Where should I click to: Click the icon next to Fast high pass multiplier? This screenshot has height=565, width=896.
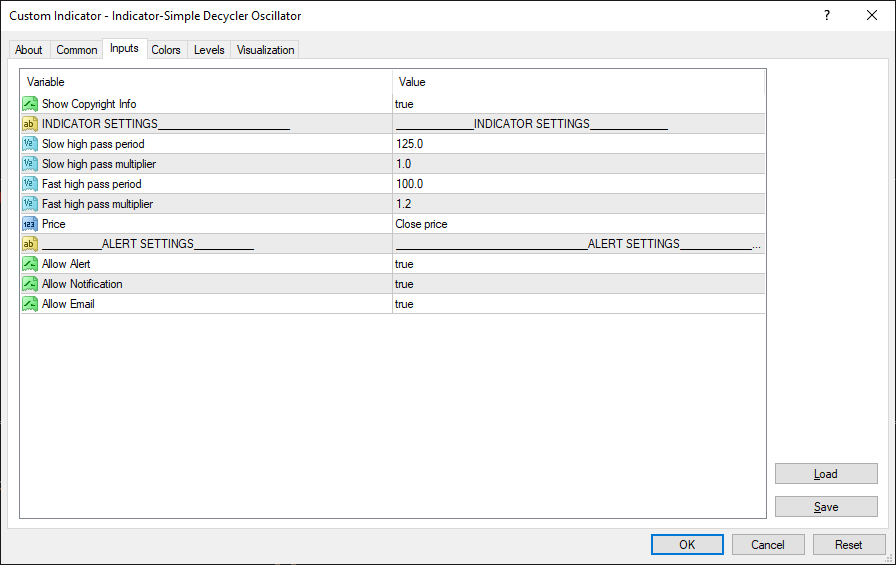click(x=30, y=204)
